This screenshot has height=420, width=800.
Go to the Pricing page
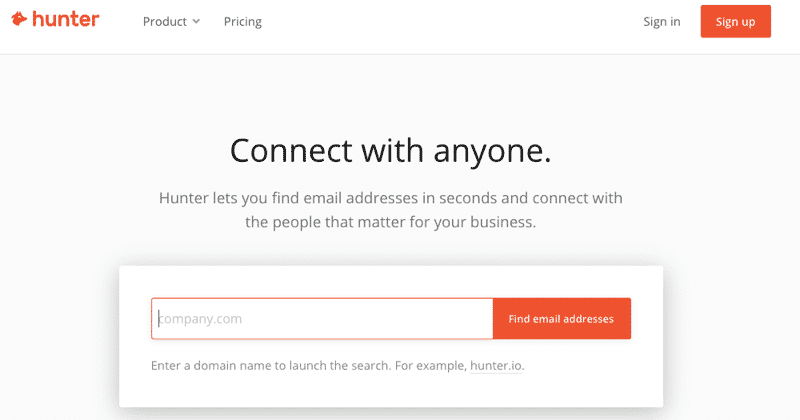coord(243,21)
